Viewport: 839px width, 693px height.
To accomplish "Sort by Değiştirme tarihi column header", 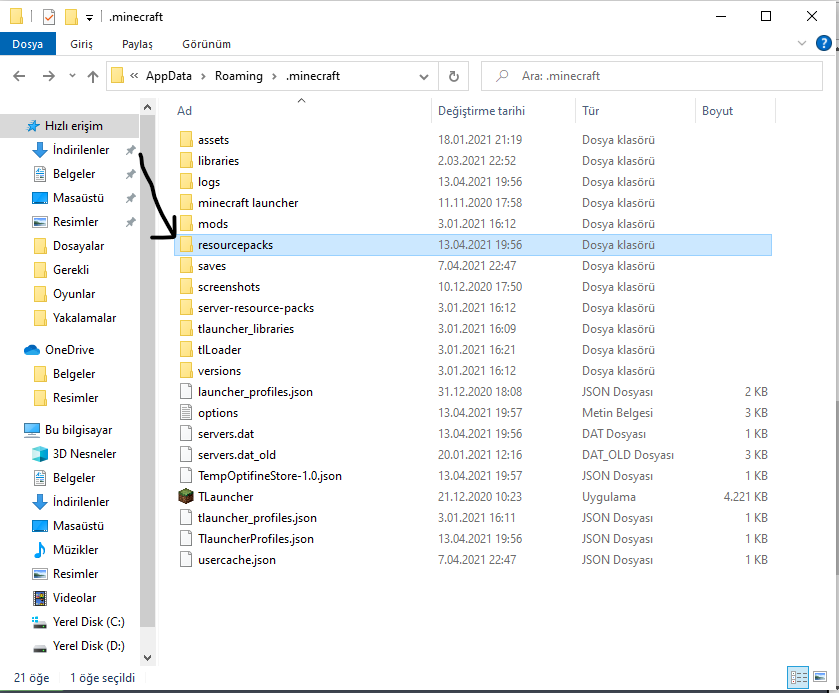I will point(481,111).
